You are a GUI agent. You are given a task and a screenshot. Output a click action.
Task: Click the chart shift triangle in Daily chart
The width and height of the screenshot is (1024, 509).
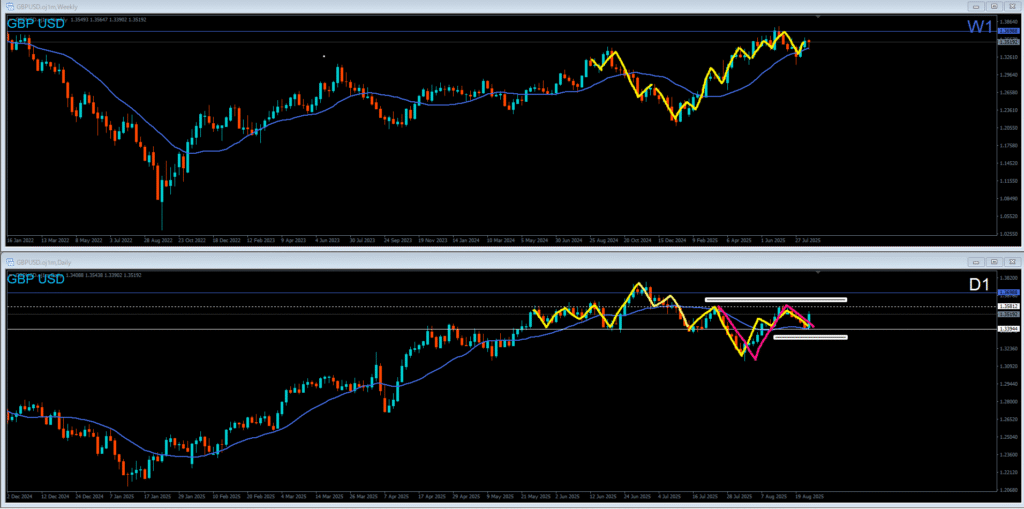click(x=820, y=271)
